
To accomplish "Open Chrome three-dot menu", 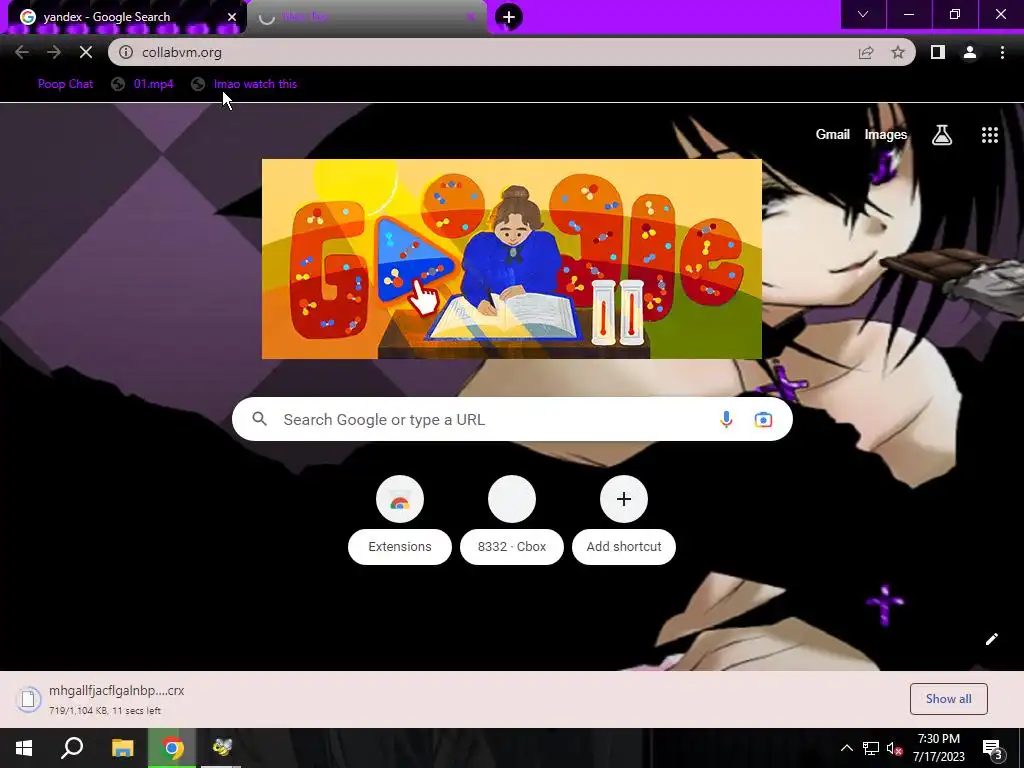I will click(1002, 52).
